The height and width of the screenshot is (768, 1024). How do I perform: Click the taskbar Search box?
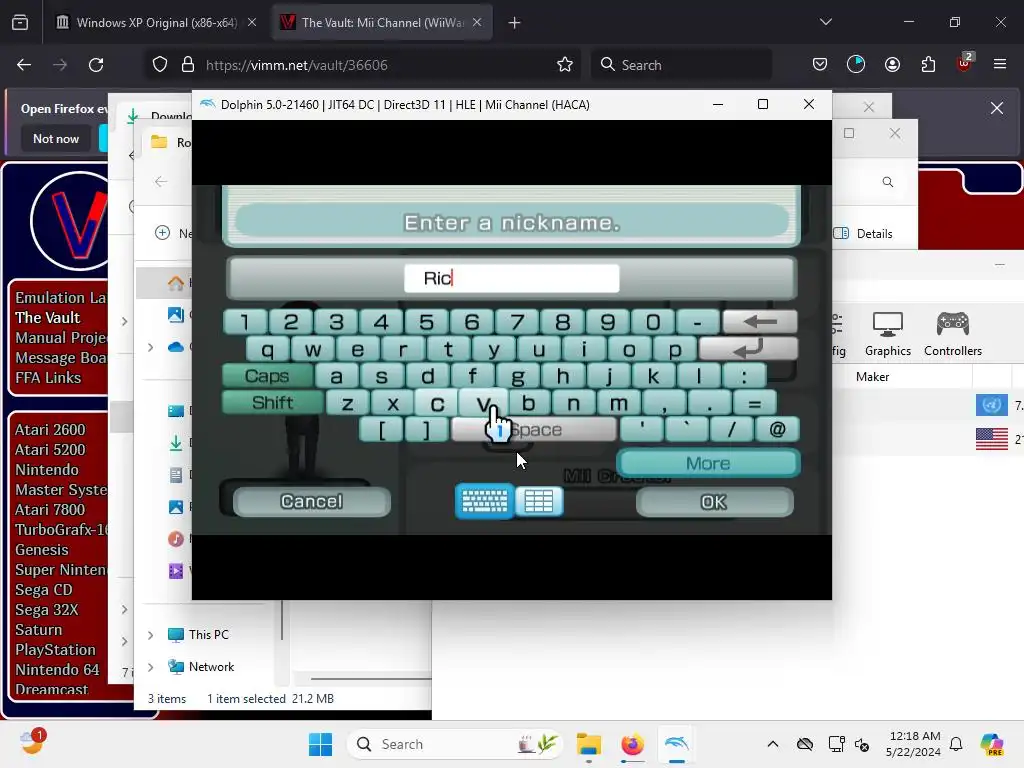click(455, 744)
